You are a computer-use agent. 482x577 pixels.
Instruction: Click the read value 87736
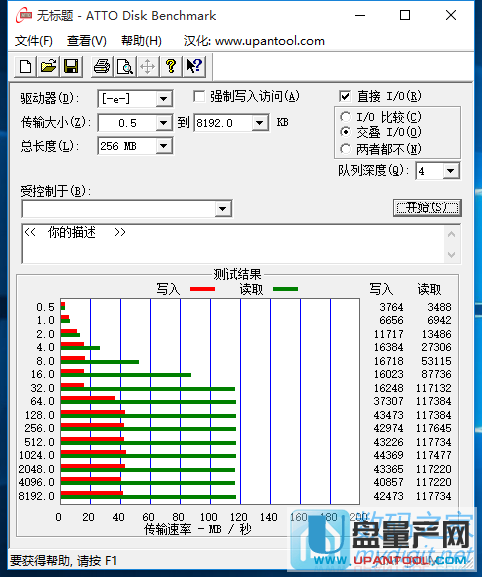point(436,374)
